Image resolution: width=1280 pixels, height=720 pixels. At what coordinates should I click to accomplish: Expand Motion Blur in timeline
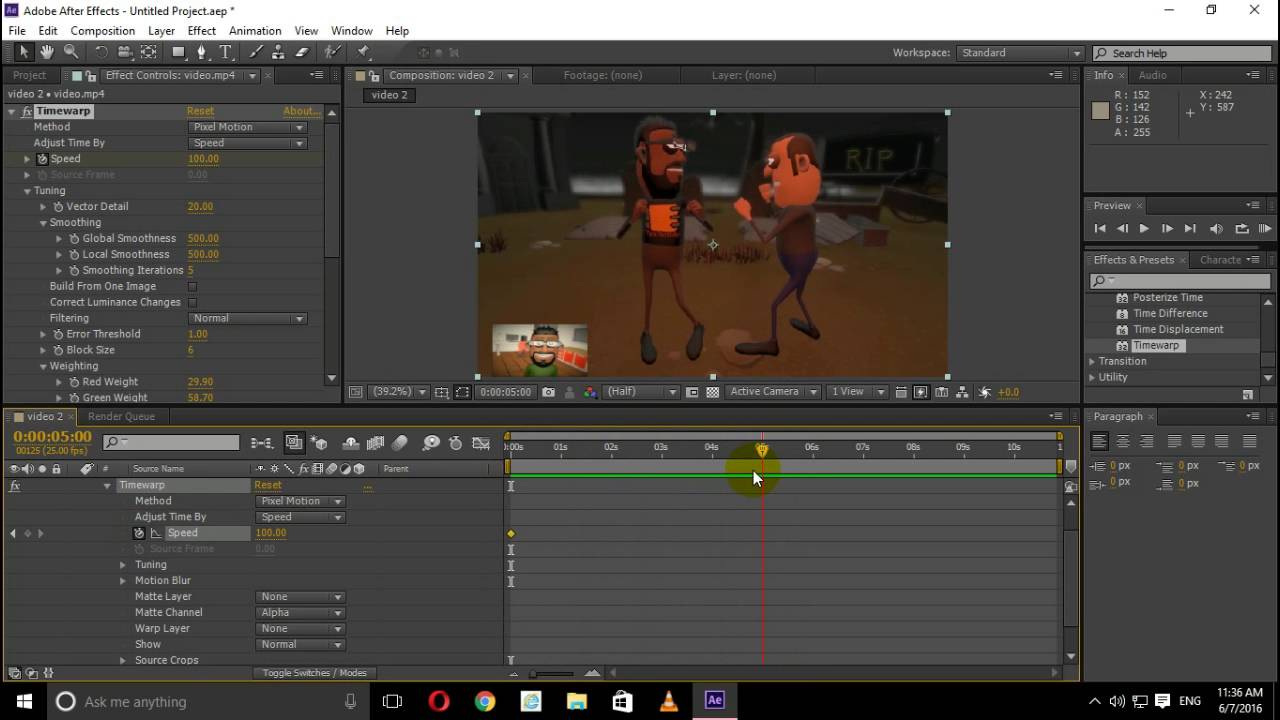(x=123, y=581)
